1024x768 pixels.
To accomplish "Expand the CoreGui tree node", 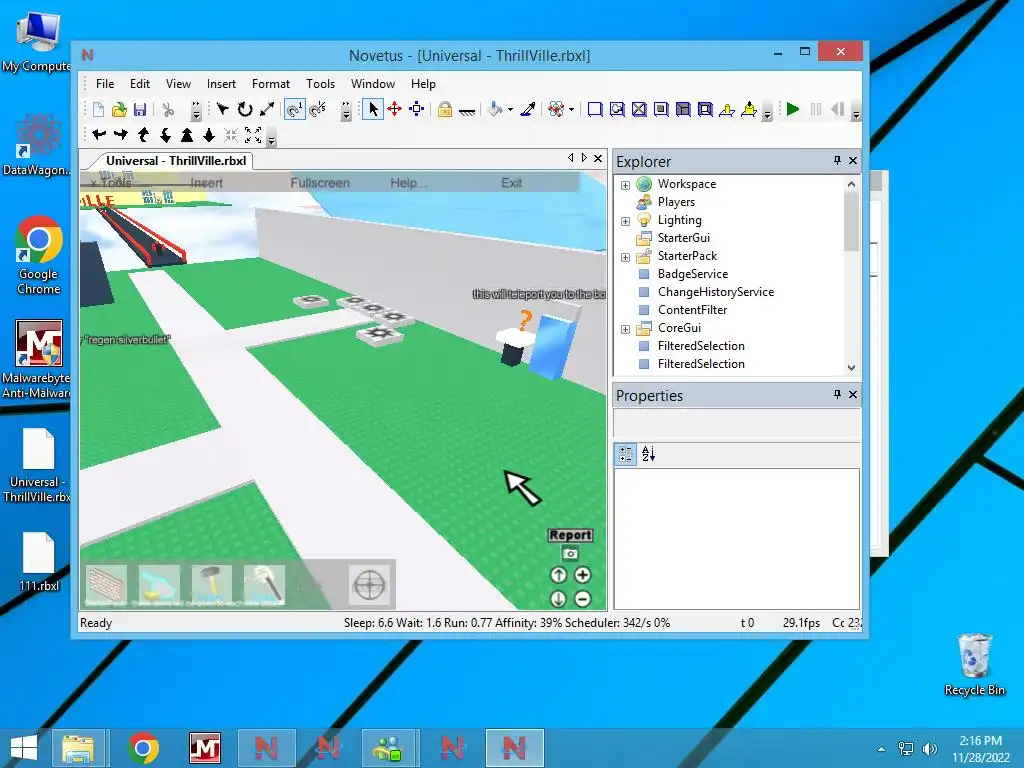I will click(625, 328).
